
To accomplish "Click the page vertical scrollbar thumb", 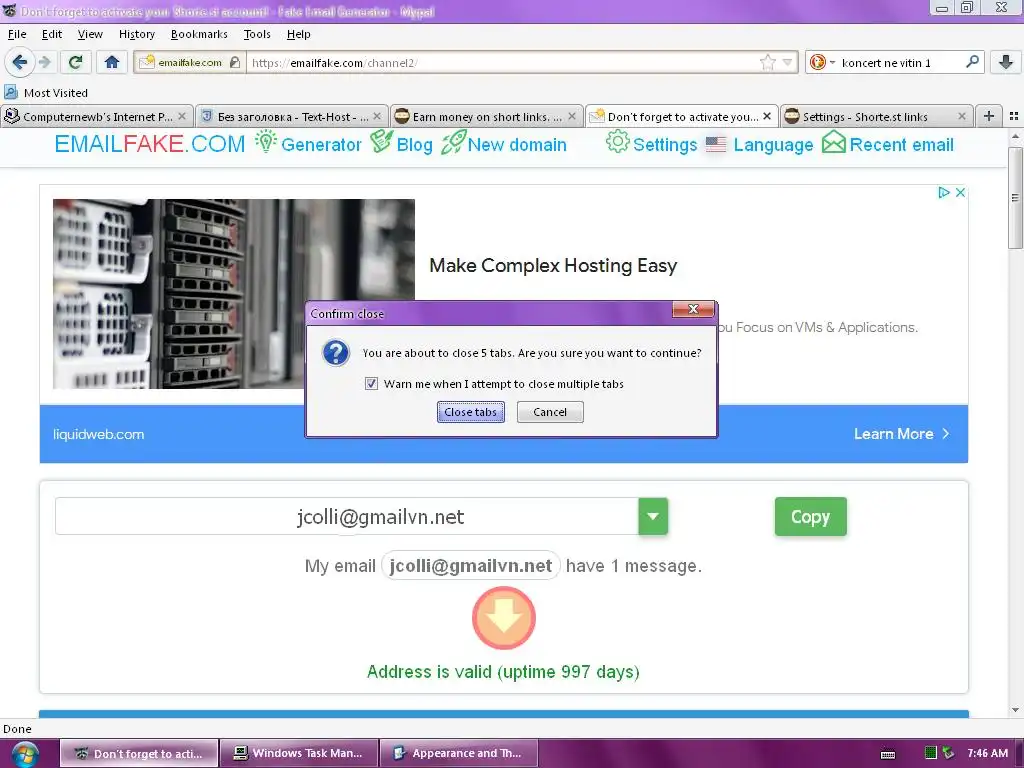I will click(1015, 198).
